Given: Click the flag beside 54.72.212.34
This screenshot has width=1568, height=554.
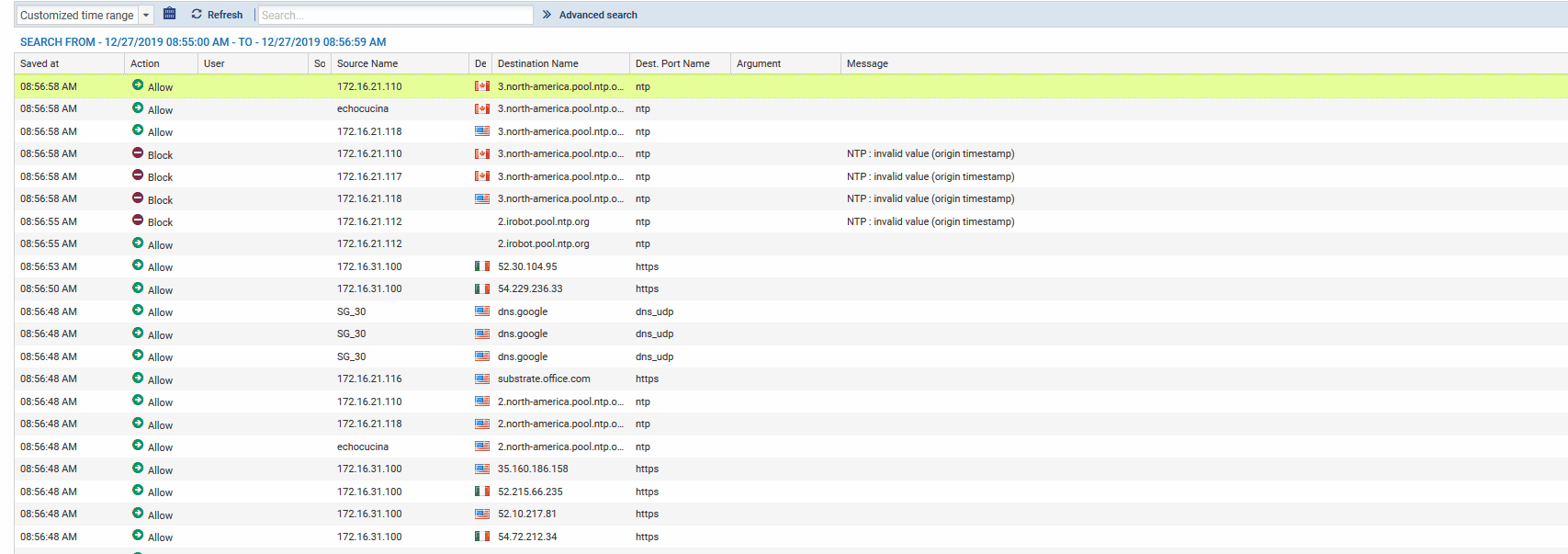Looking at the screenshot, I should coord(482,537).
